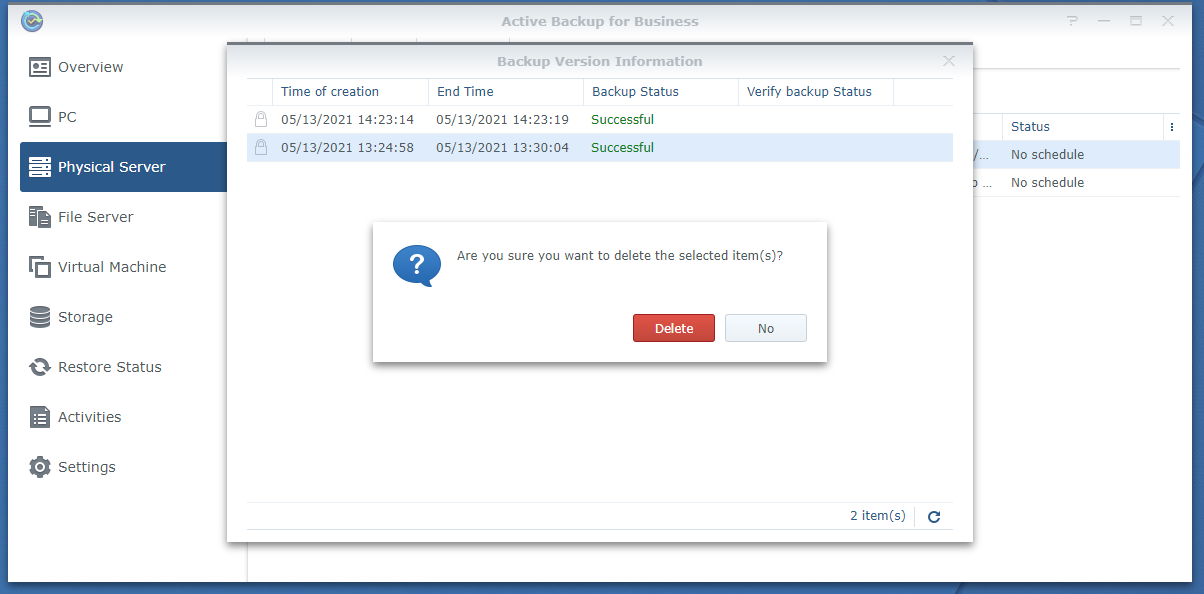Click the Overview sidebar icon
1204x594 pixels.
[x=40, y=67]
